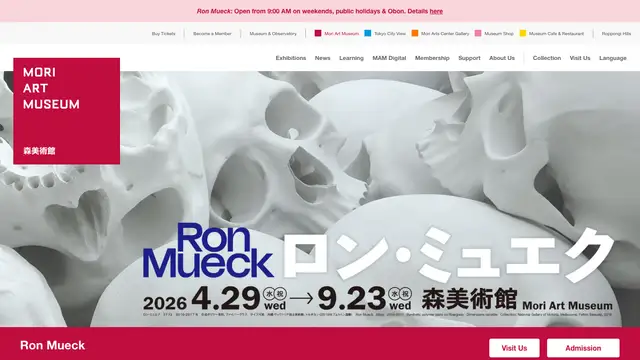
Task: Open the Learning menu
Action: point(351,58)
